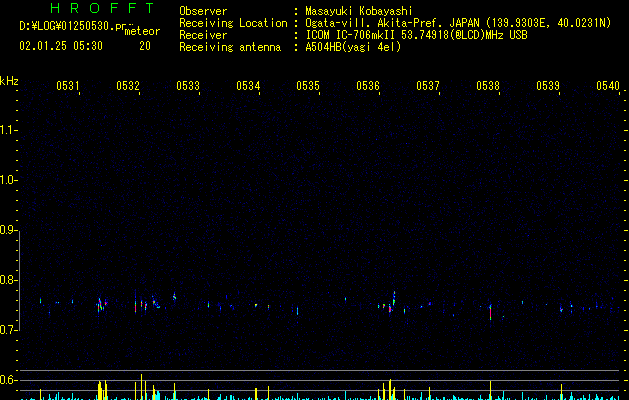Click the 'Receiving antenna' label
This screenshot has height=400, width=629.
(230, 47)
